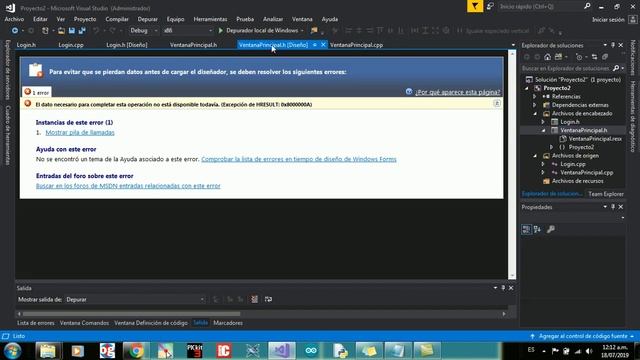The width and height of the screenshot is (640, 360).
Task: Open the x86 platform dropdown
Action: 188,31
